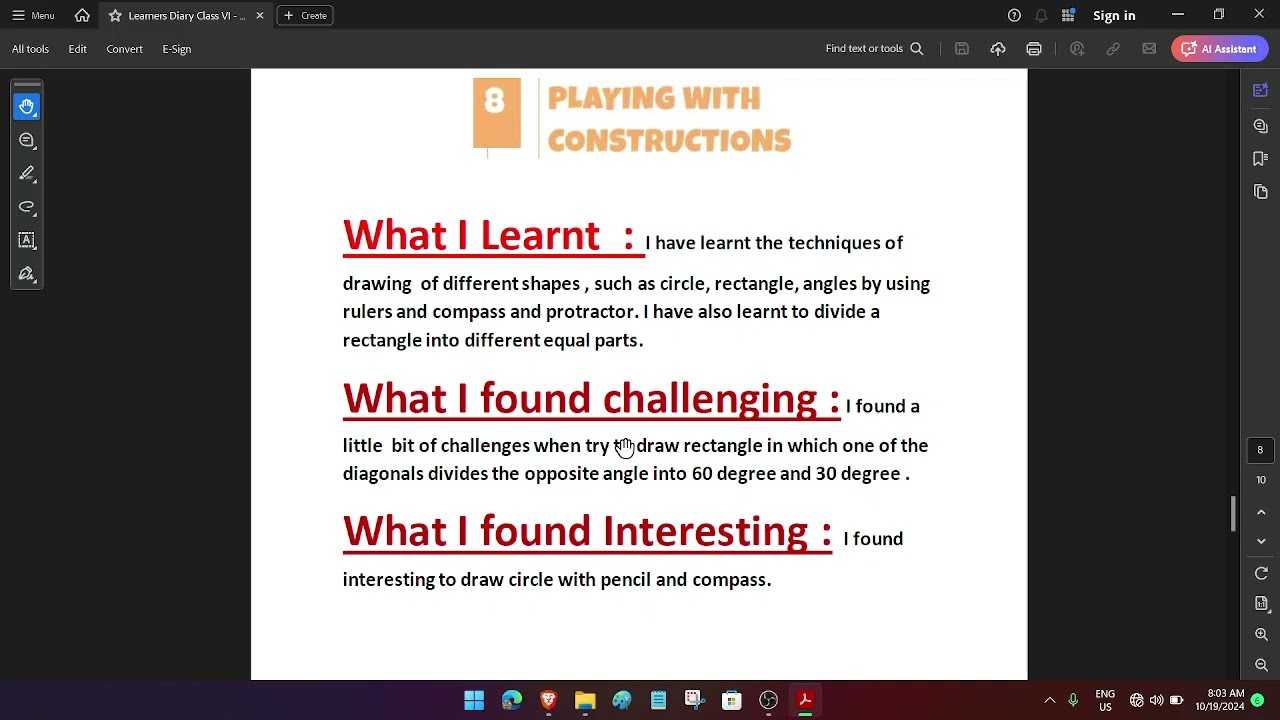Select the Highlight pen tool
The image size is (1280, 720).
26,173
